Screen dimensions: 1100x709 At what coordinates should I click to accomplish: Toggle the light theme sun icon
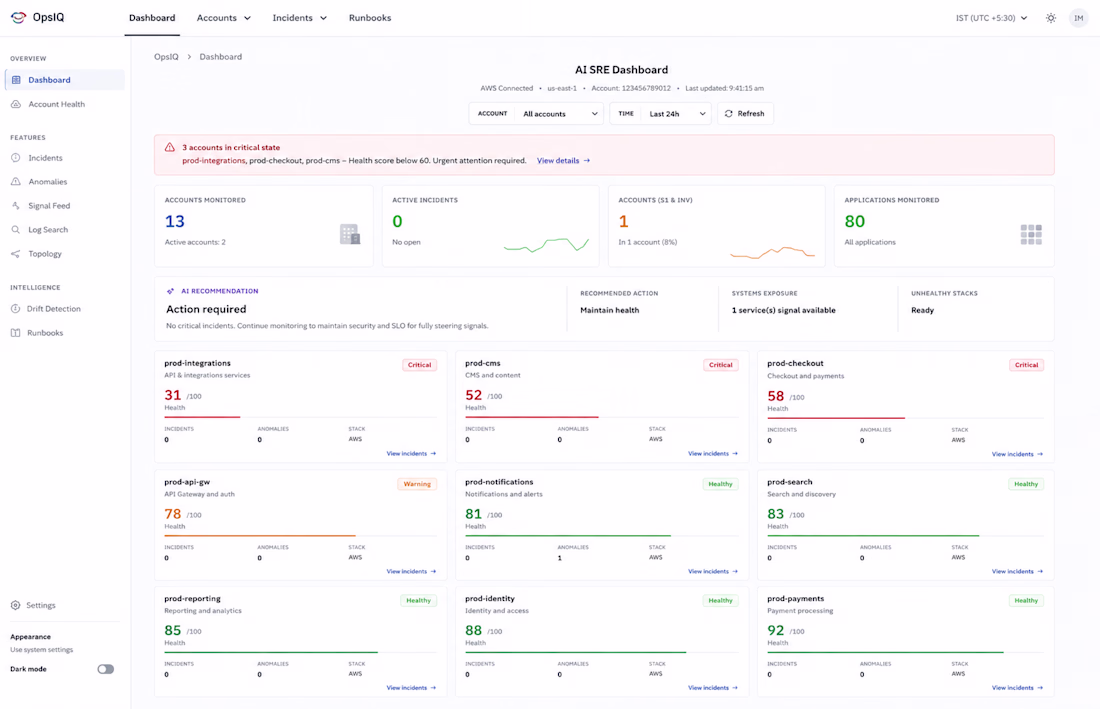point(1050,18)
